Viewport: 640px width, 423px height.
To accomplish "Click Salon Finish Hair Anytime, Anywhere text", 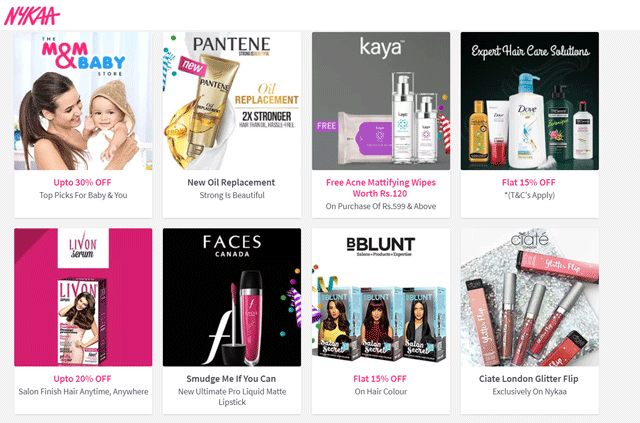I will coord(83,392).
